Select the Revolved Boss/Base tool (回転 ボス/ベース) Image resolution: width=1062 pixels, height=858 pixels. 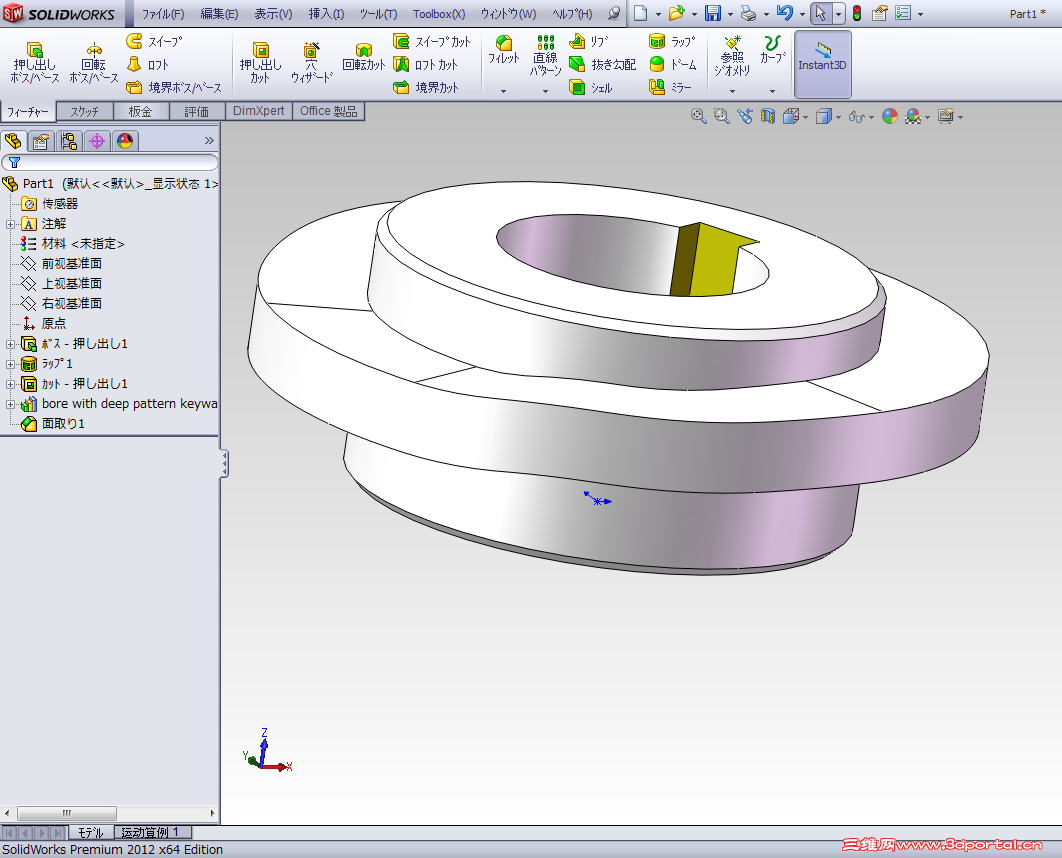[x=93, y=62]
